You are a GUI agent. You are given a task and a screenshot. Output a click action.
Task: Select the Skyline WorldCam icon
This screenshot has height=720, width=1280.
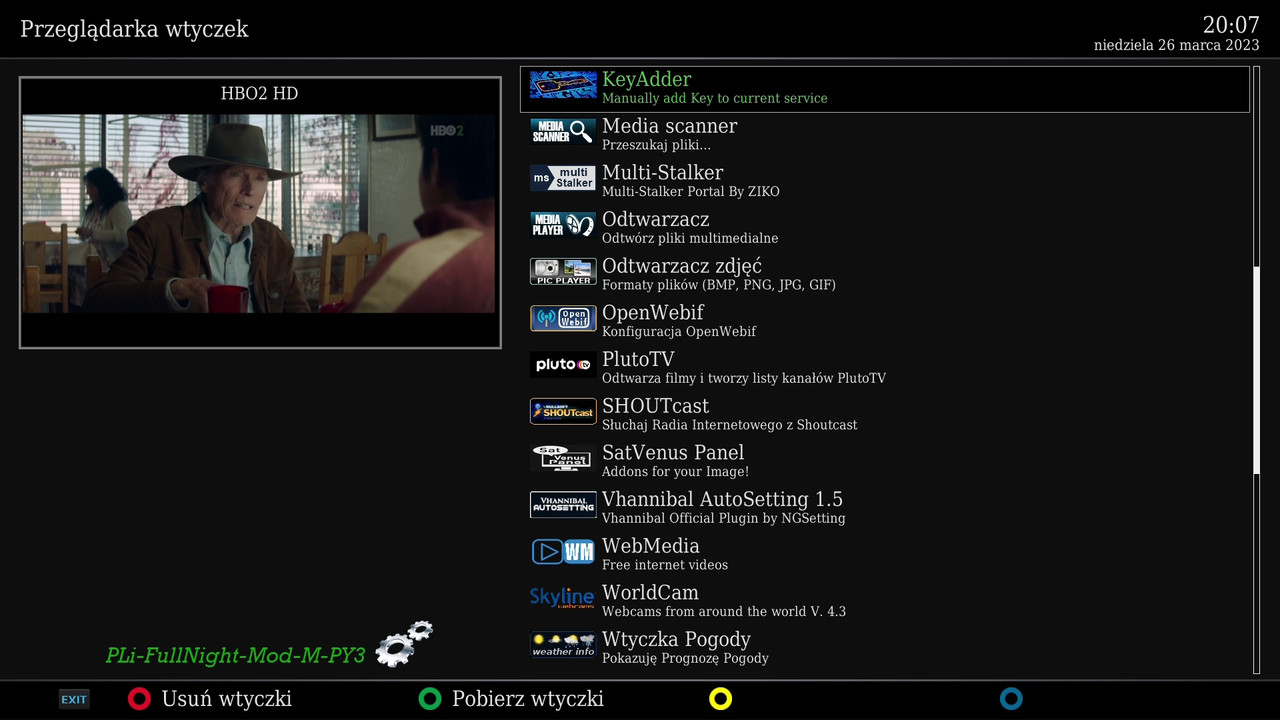(563, 598)
